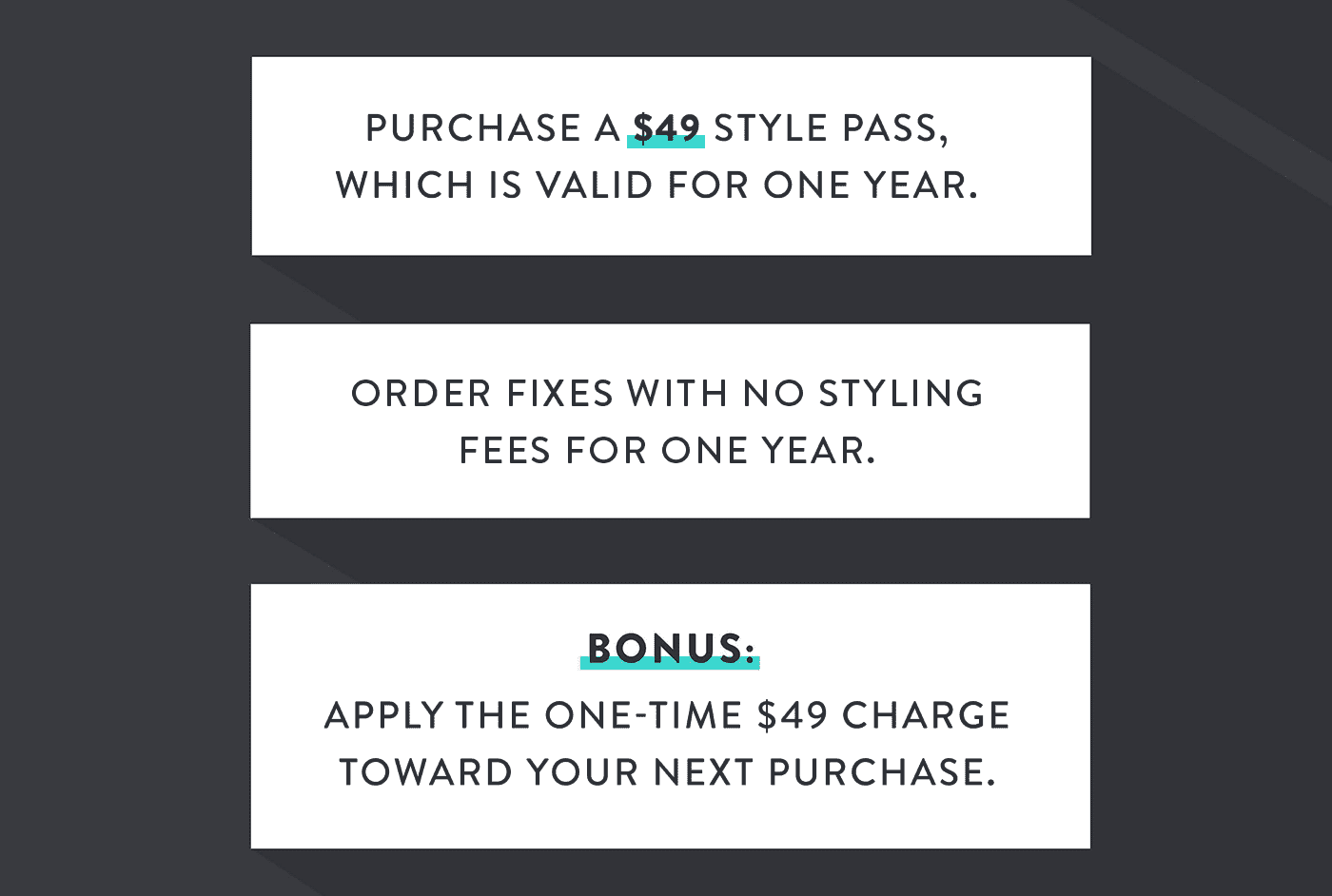Viewport: 1332px width, 896px height.
Task: Select the line 'WHICH IS VALID FOR ONE YEAR.'
Action: coord(656,185)
